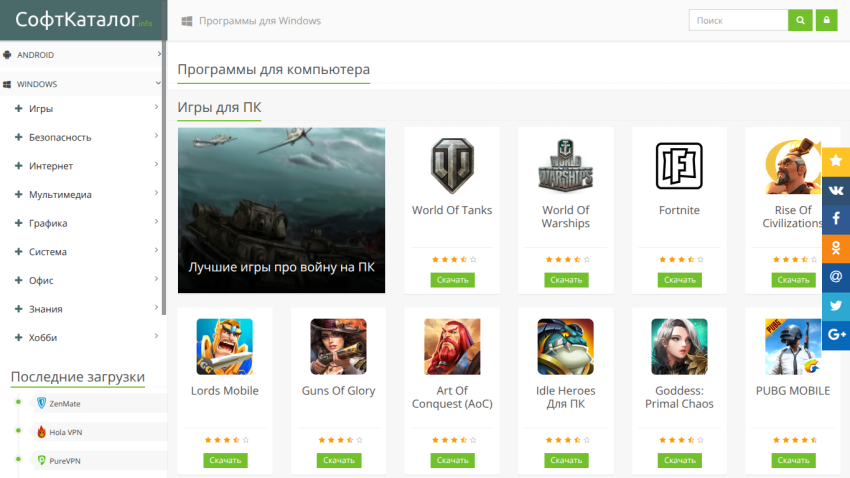Viewport: 850px width, 478px height.
Task: Open the Guns Of Glory game icon
Action: [x=338, y=347]
